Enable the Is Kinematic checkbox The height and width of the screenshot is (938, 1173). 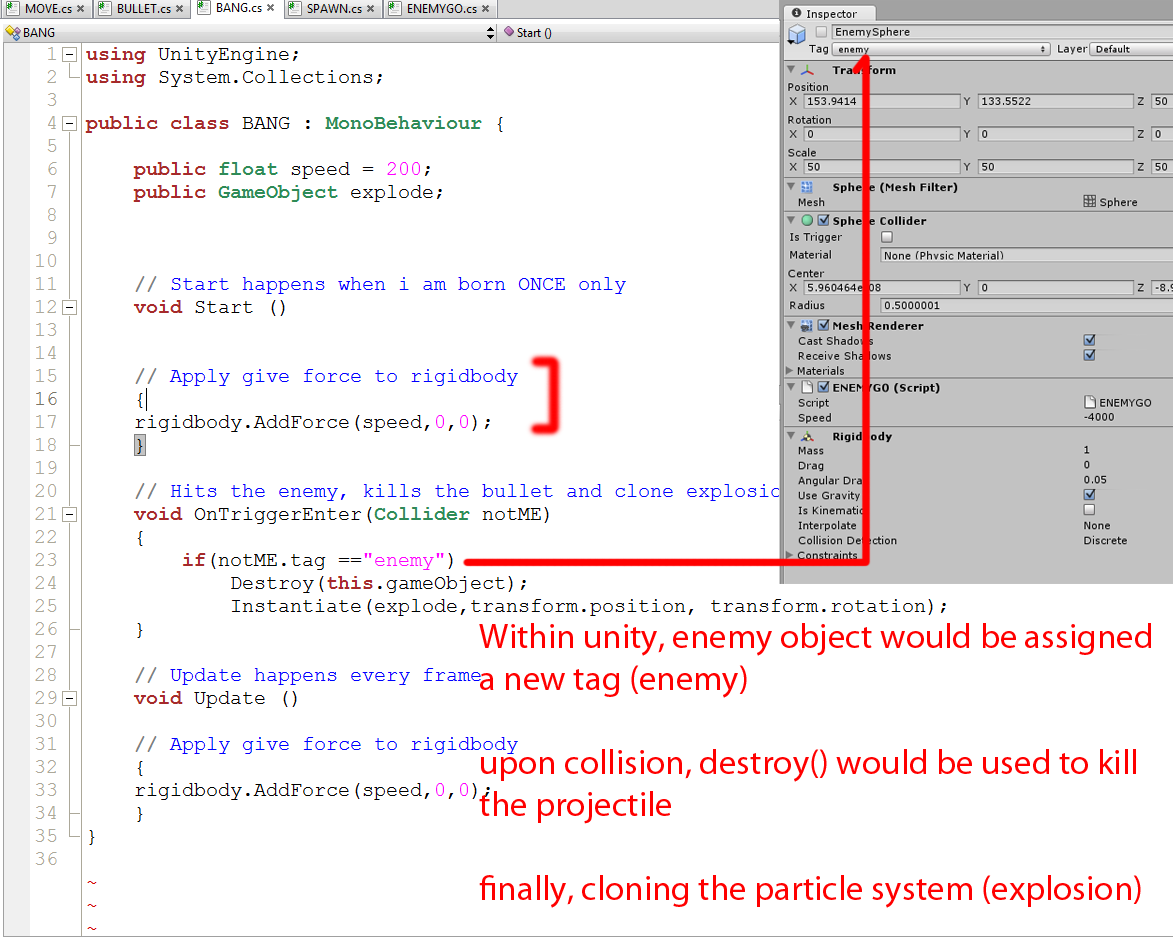click(x=1089, y=510)
